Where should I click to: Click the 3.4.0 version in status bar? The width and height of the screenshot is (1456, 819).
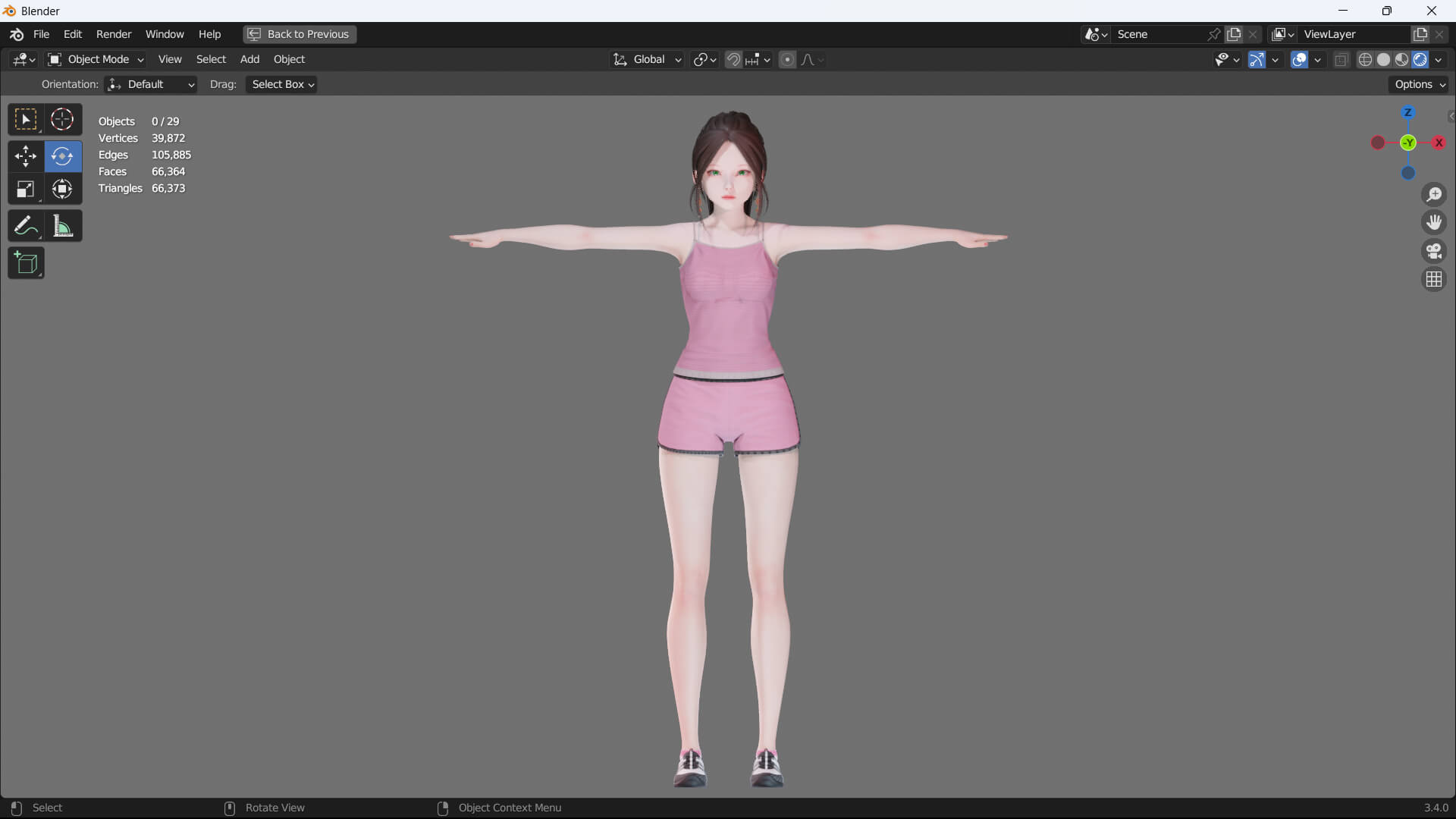click(x=1436, y=808)
